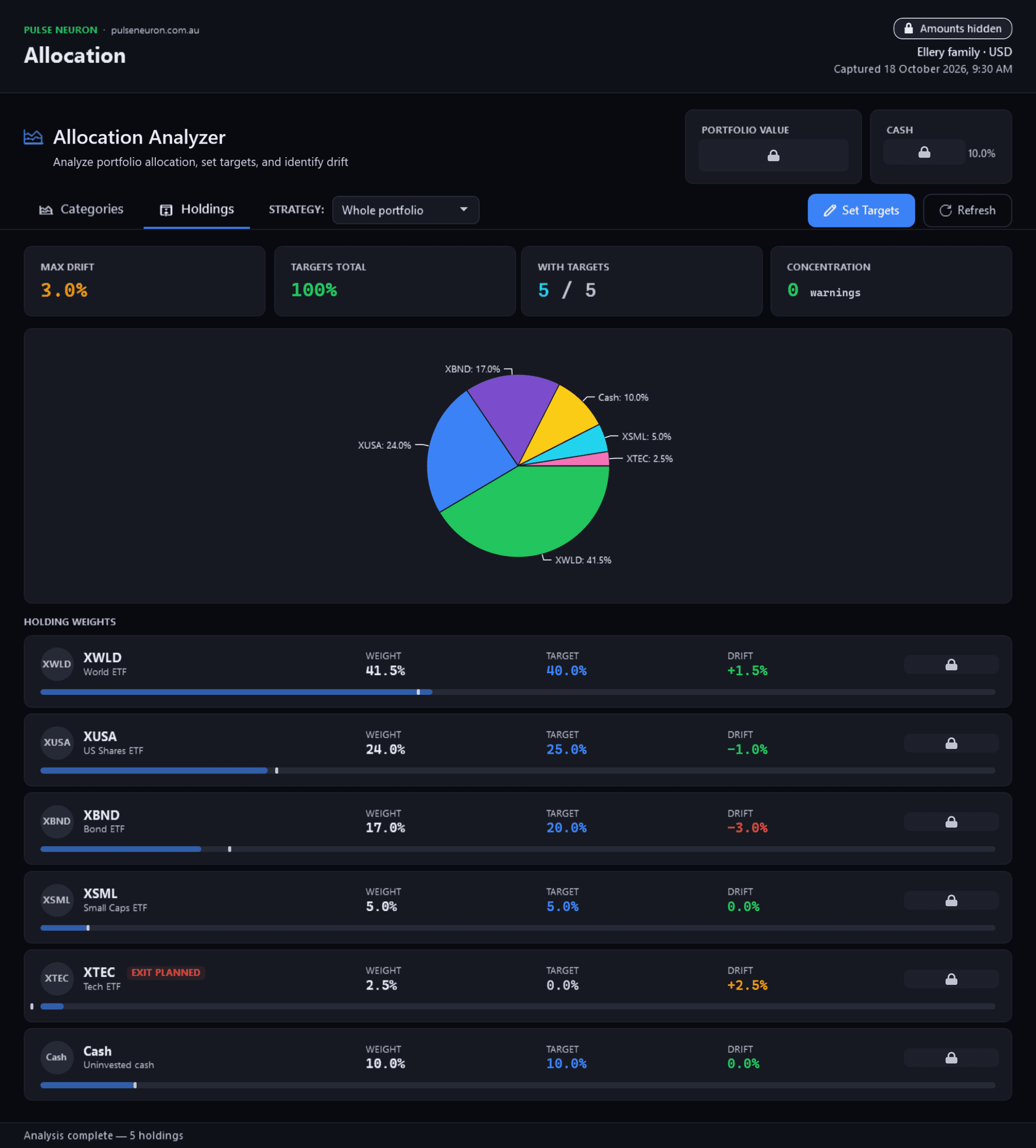Click the lock icon in Cash card
1036x1148 pixels.
tap(924, 152)
